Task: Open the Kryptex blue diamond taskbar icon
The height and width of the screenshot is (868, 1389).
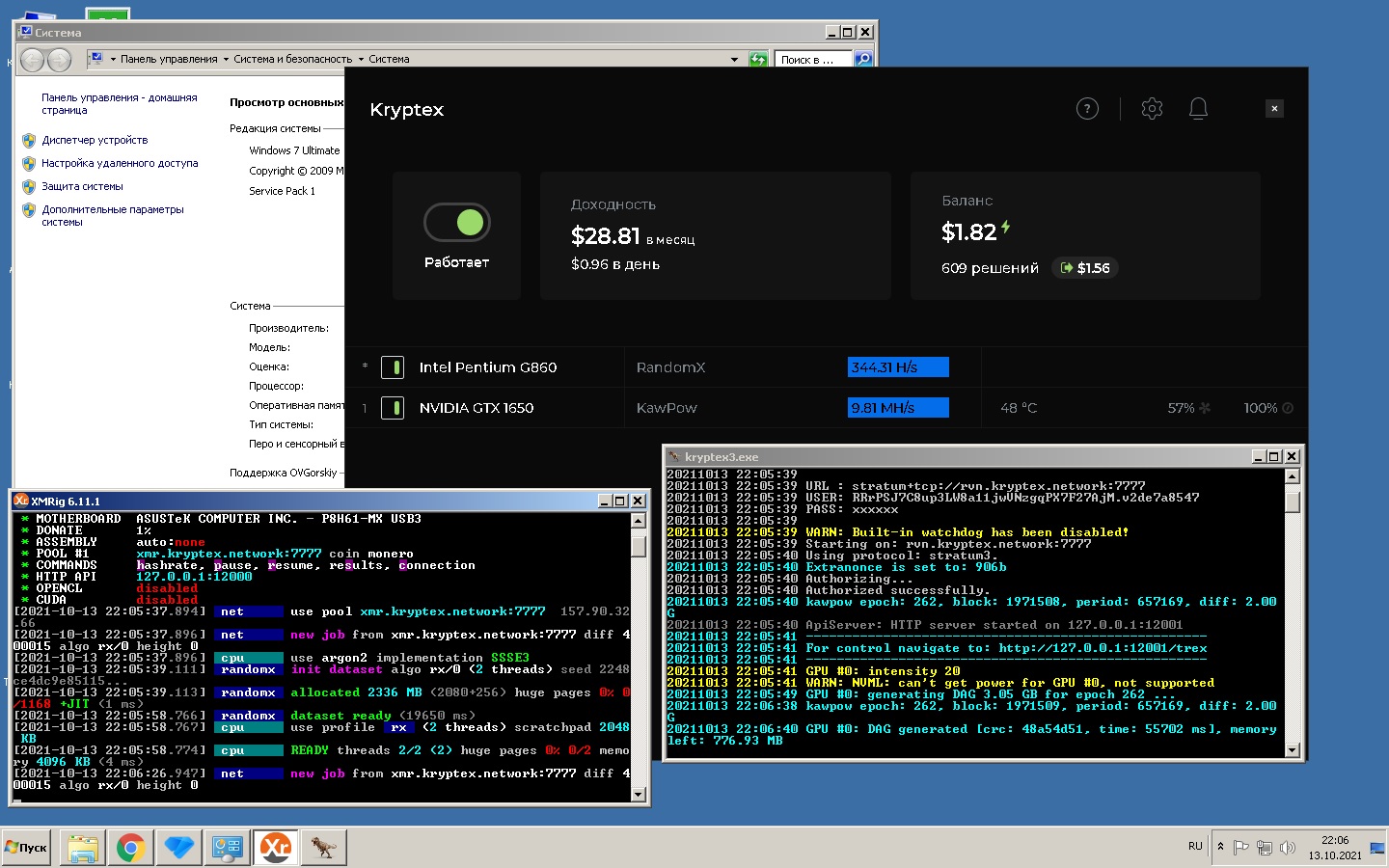Action: pyautogui.click(x=179, y=848)
